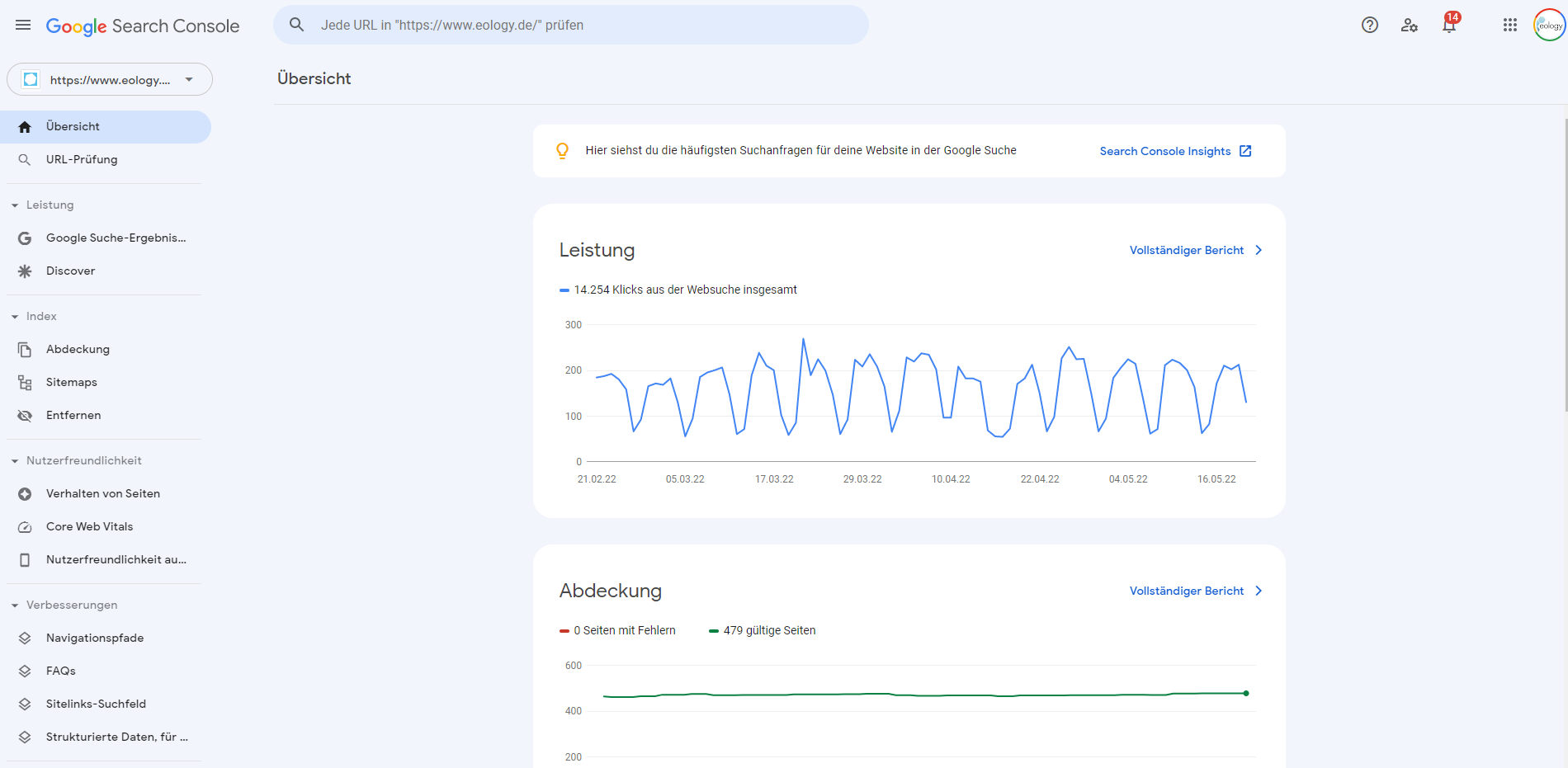Click chevron next to Leistung Vollständiger Bericht

[x=1259, y=250]
